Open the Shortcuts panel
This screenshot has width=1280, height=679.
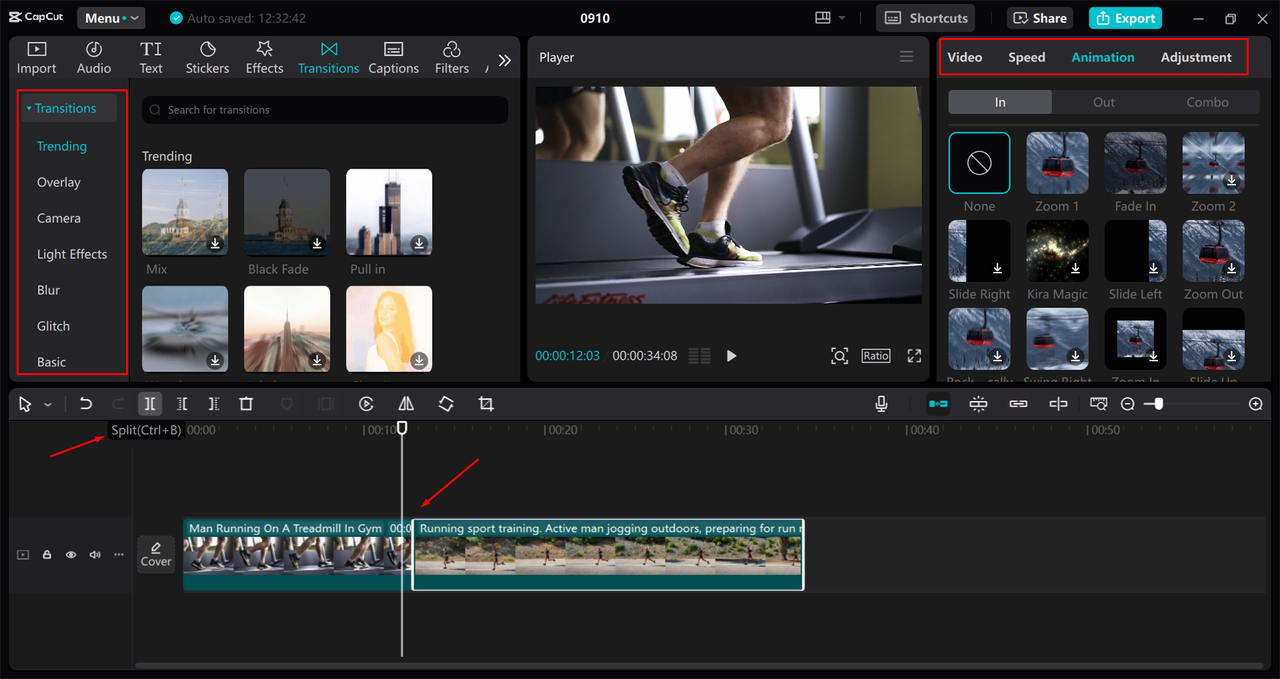coord(926,18)
